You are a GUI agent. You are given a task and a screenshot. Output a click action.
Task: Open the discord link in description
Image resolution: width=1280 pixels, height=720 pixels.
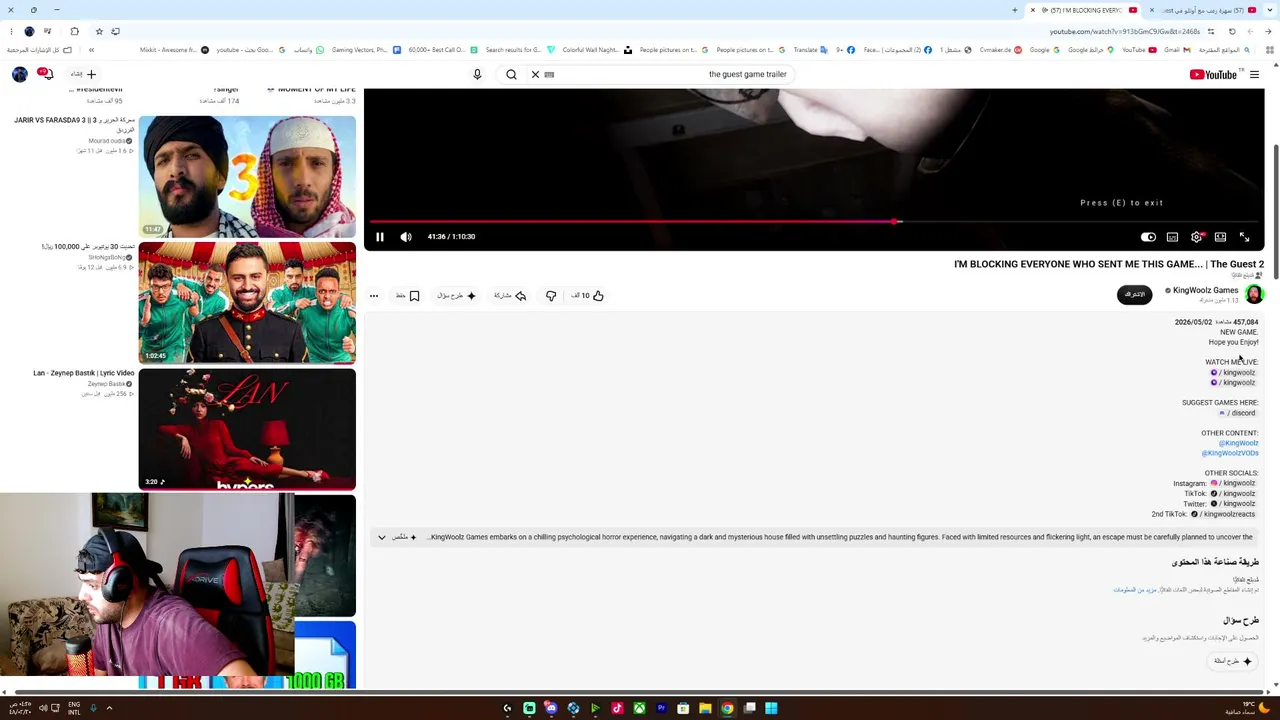(1238, 413)
